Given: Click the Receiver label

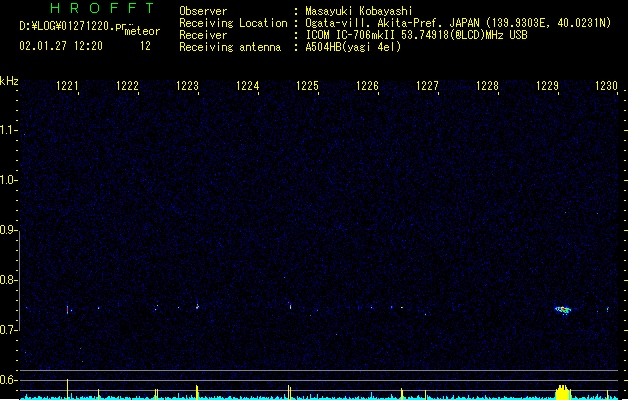Looking at the screenshot, I should point(203,35).
